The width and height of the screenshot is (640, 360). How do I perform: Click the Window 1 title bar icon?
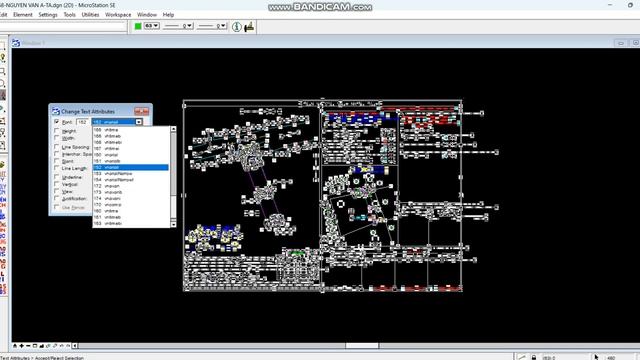click(16, 43)
